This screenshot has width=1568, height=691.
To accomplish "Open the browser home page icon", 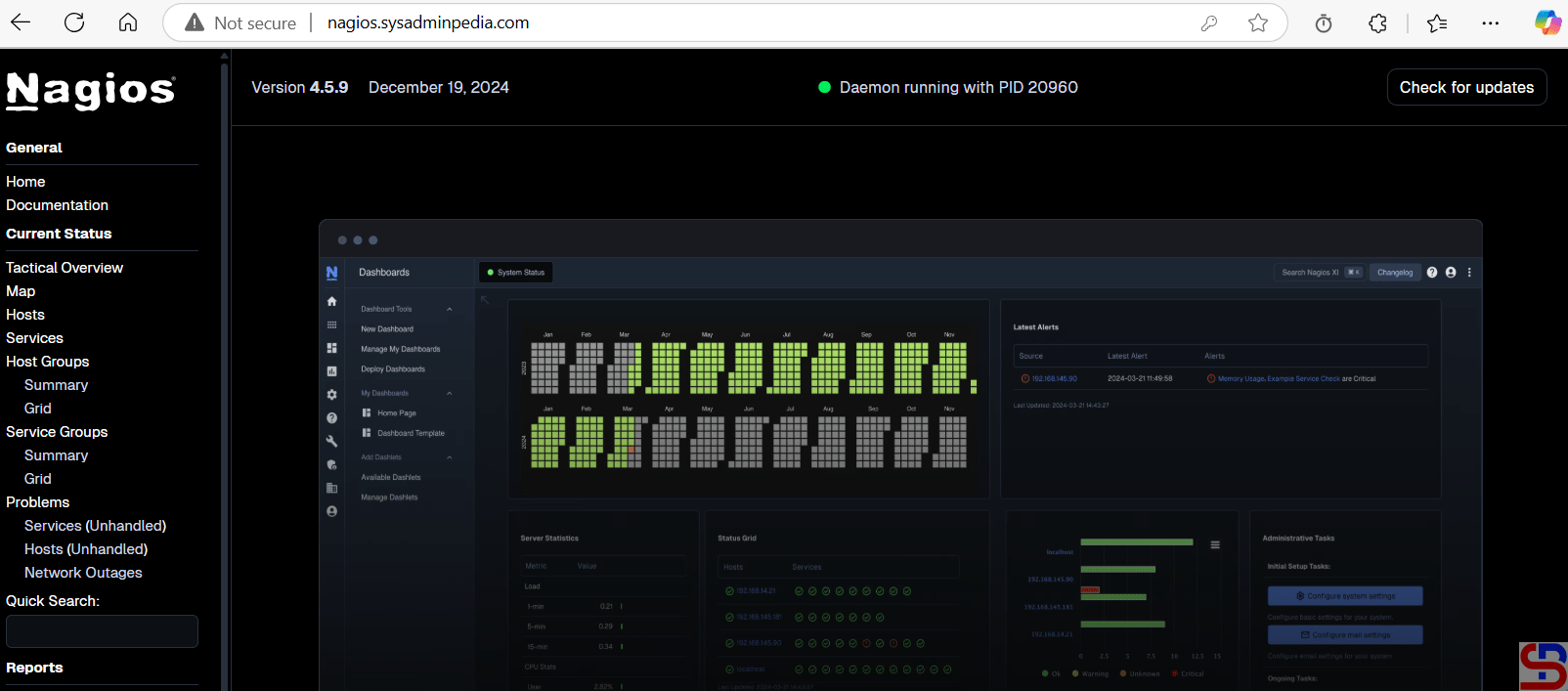I will click(x=128, y=22).
